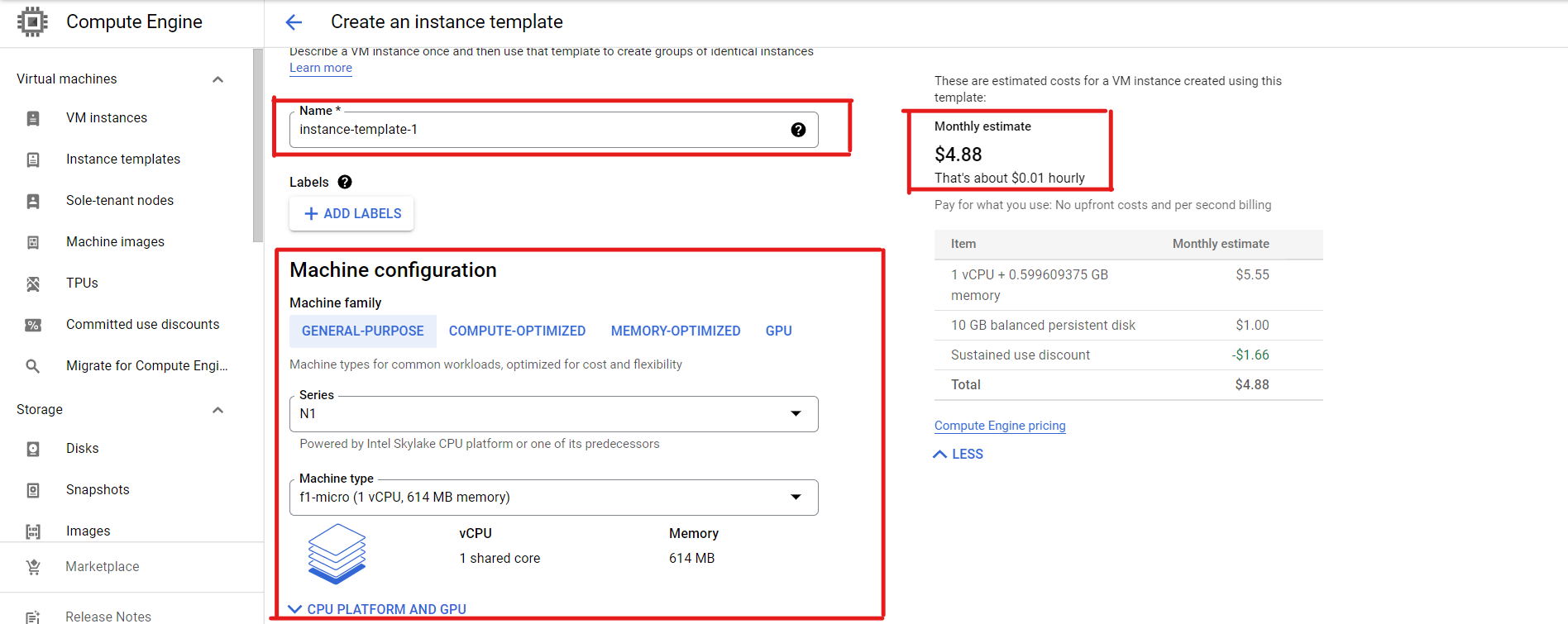
Task: Click the Disks sidebar icon
Action: point(33,449)
